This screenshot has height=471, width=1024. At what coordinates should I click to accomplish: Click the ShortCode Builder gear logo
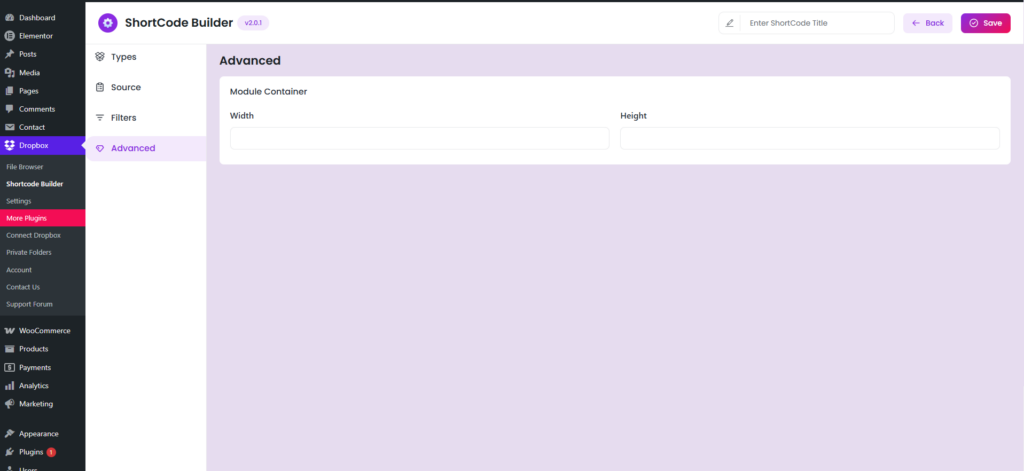(108, 23)
